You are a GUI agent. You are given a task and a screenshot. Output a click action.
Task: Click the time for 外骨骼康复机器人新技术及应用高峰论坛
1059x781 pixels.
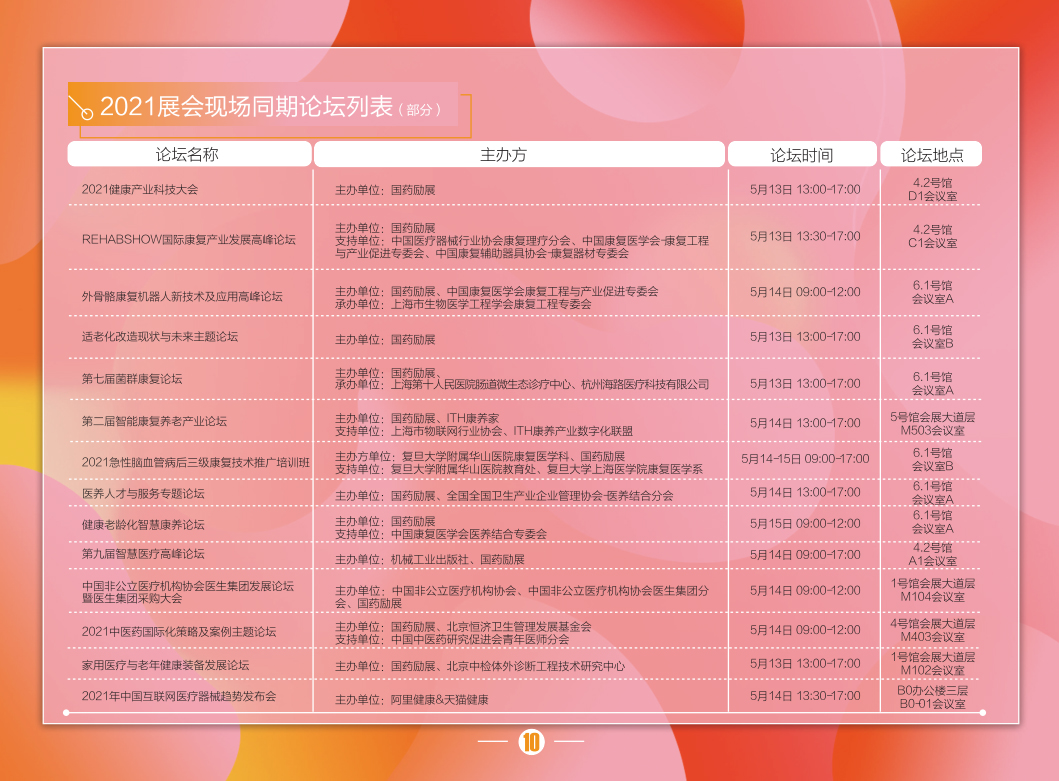click(805, 292)
